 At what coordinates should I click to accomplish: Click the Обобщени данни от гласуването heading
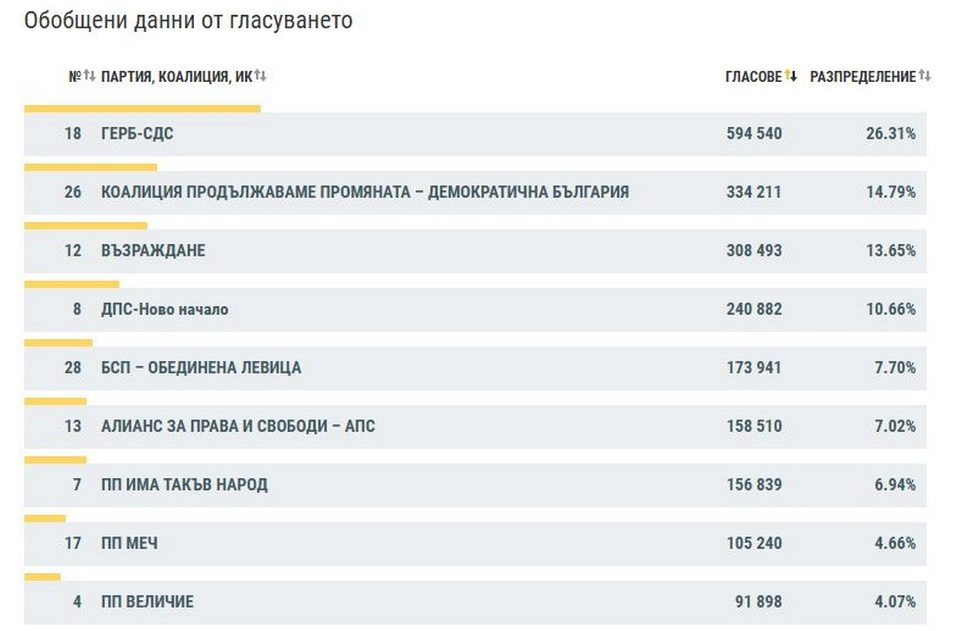coord(188,21)
